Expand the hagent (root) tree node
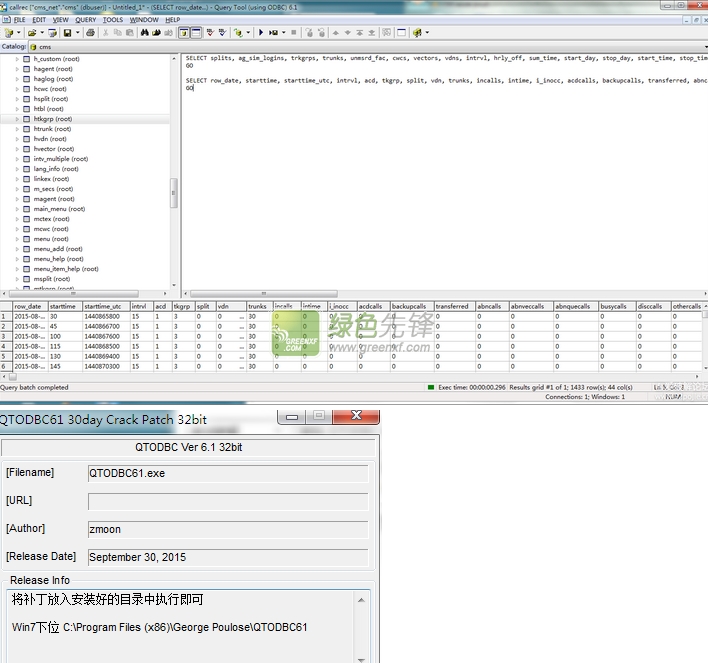The height and width of the screenshot is (663, 708). [x=17, y=69]
